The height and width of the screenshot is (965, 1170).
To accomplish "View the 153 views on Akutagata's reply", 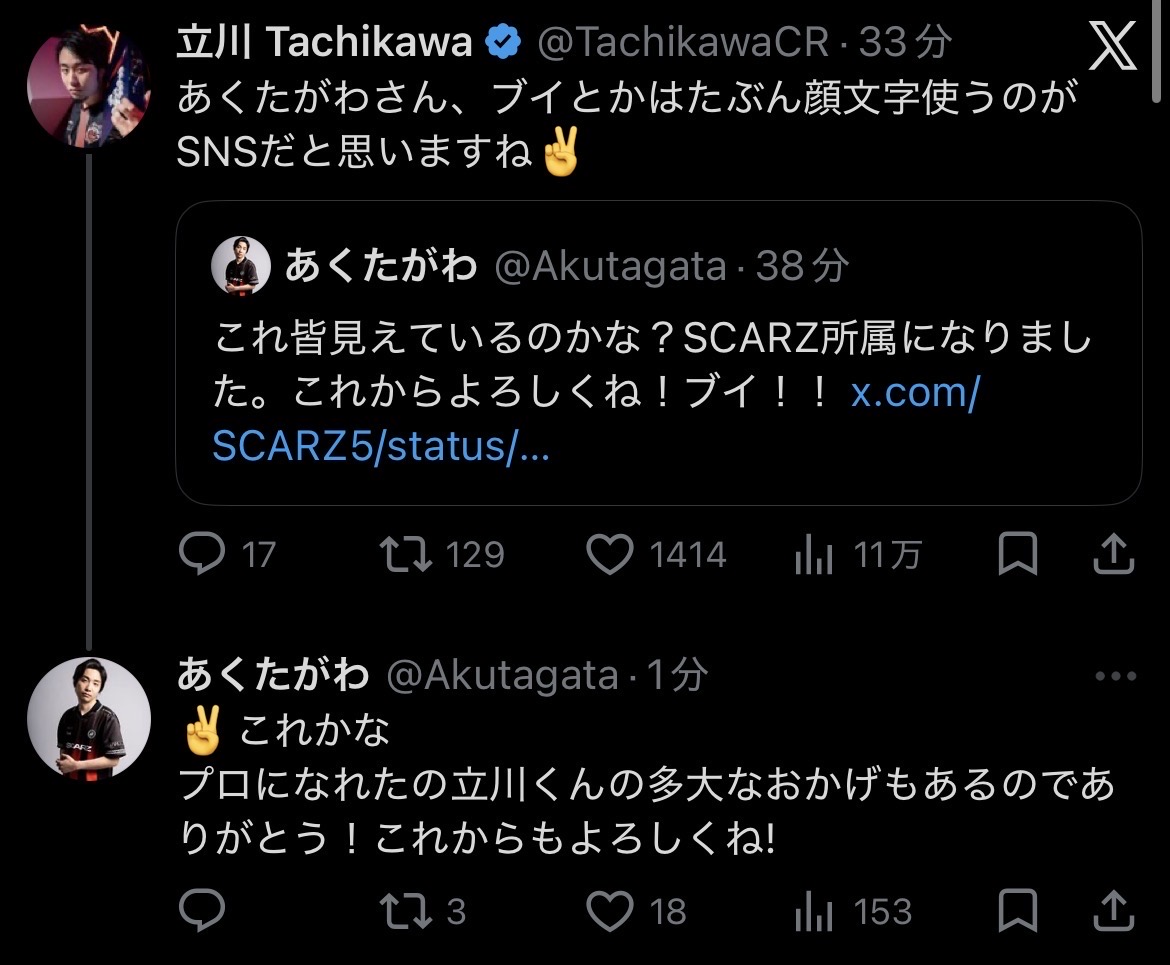I will pos(814,911).
